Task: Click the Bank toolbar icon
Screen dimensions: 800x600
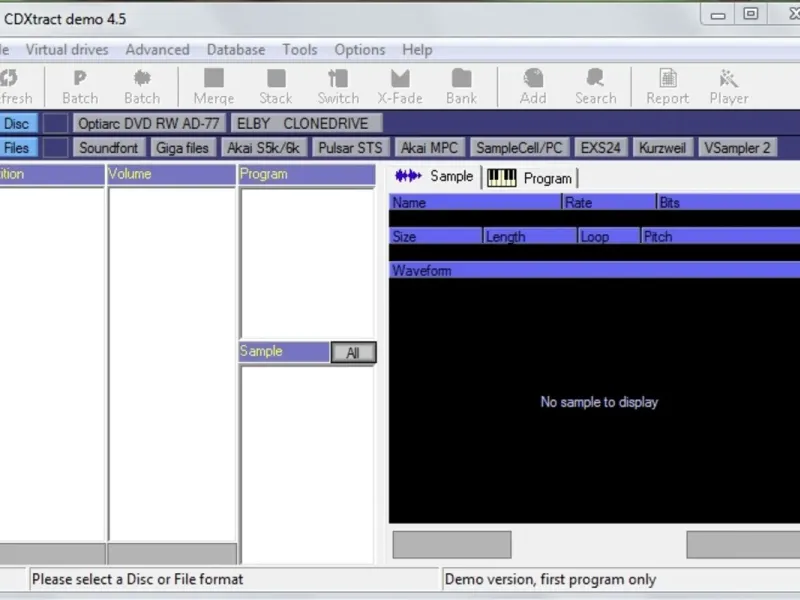Action: [x=462, y=87]
